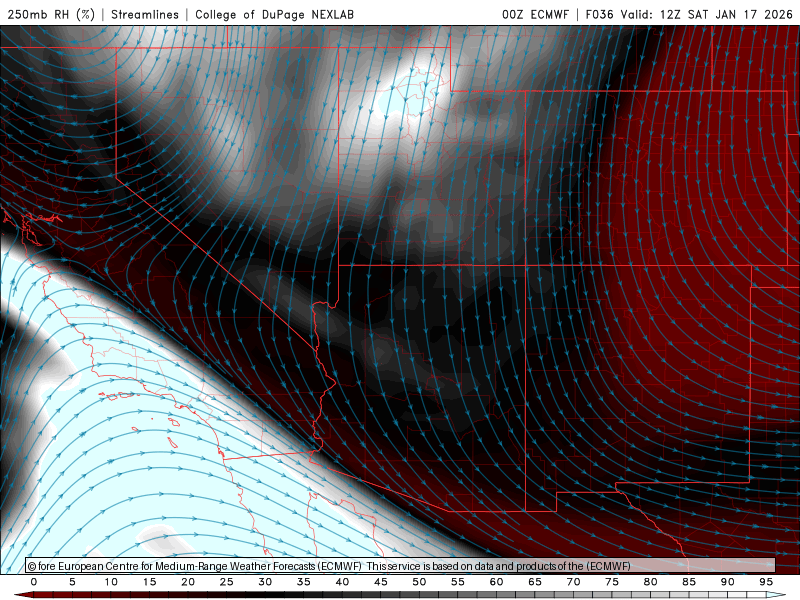
Task: Click colorbar tick label '50'
Action: [x=419, y=582]
